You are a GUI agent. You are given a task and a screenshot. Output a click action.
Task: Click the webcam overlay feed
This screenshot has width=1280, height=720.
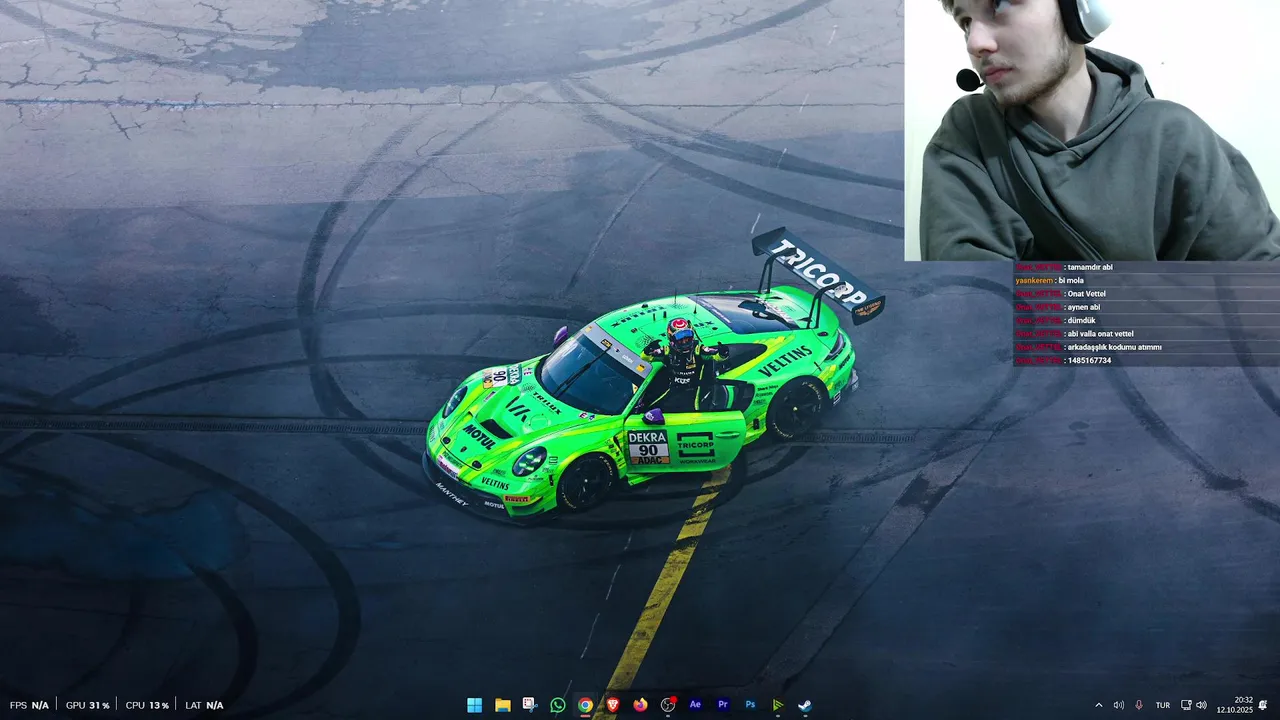[x=1092, y=130]
